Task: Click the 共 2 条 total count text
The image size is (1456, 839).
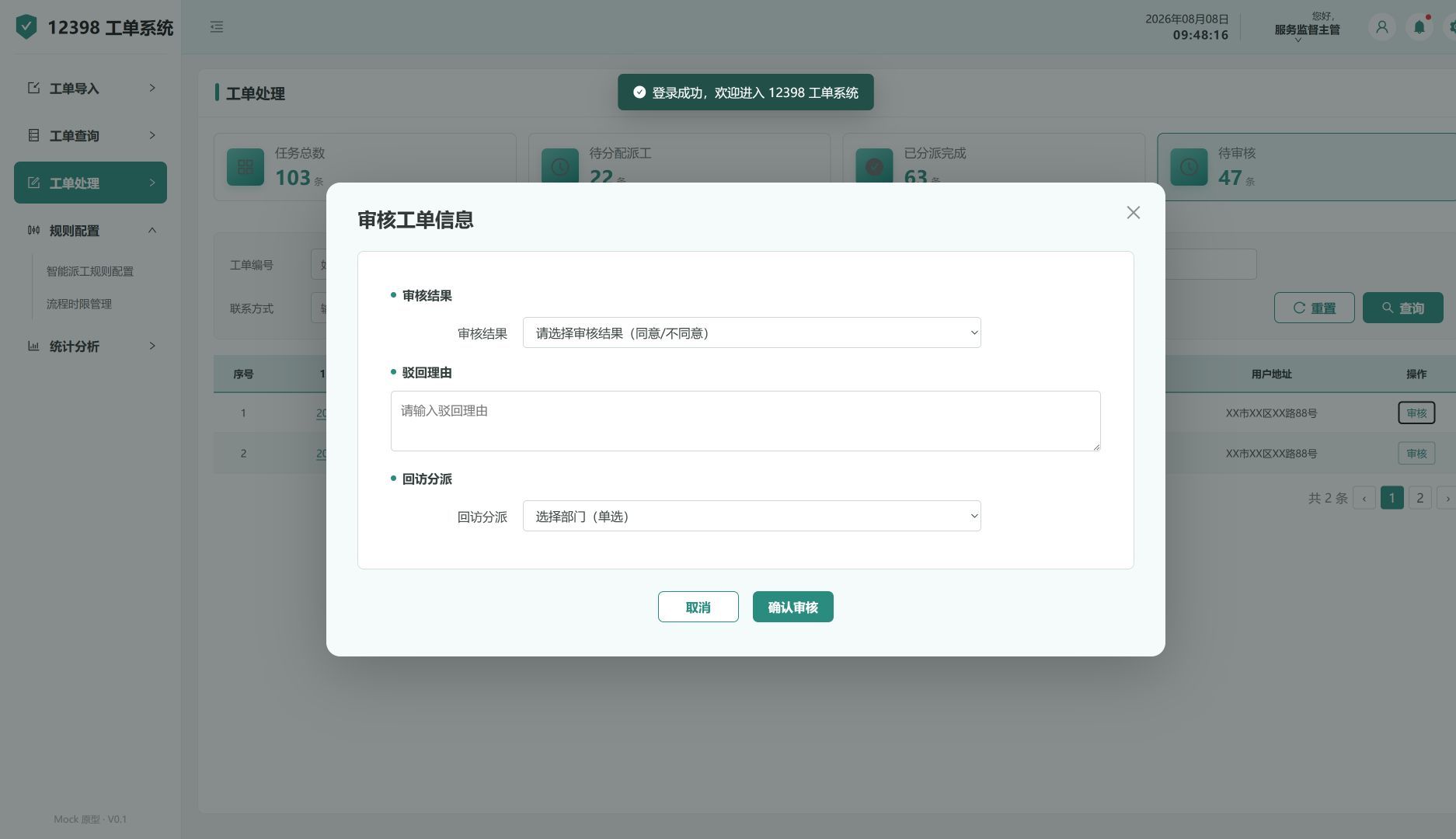Action: click(x=1328, y=498)
